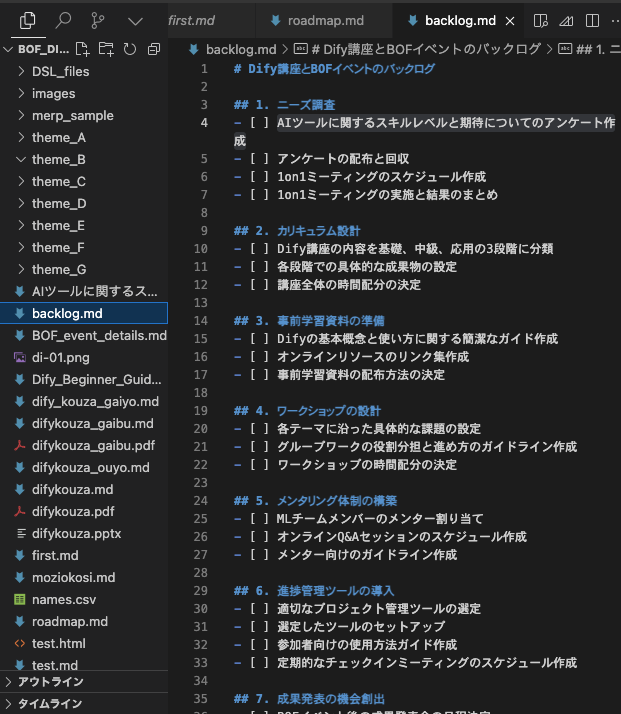The width and height of the screenshot is (621, 714).
Task: Click line number 28 in the gutter
Action: point(201,573)
